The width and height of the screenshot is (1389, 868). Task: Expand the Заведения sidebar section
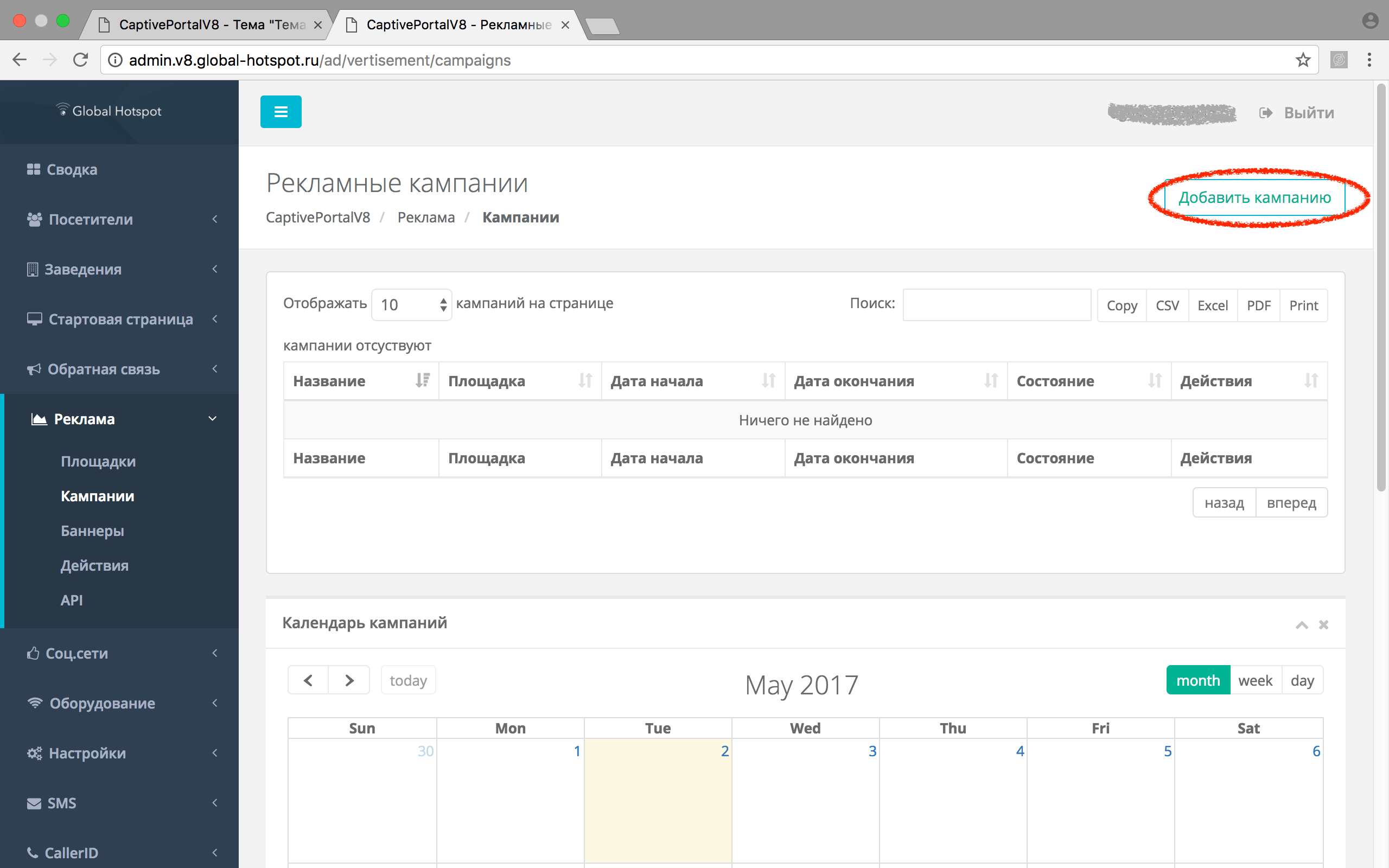(x=119, y=269)
